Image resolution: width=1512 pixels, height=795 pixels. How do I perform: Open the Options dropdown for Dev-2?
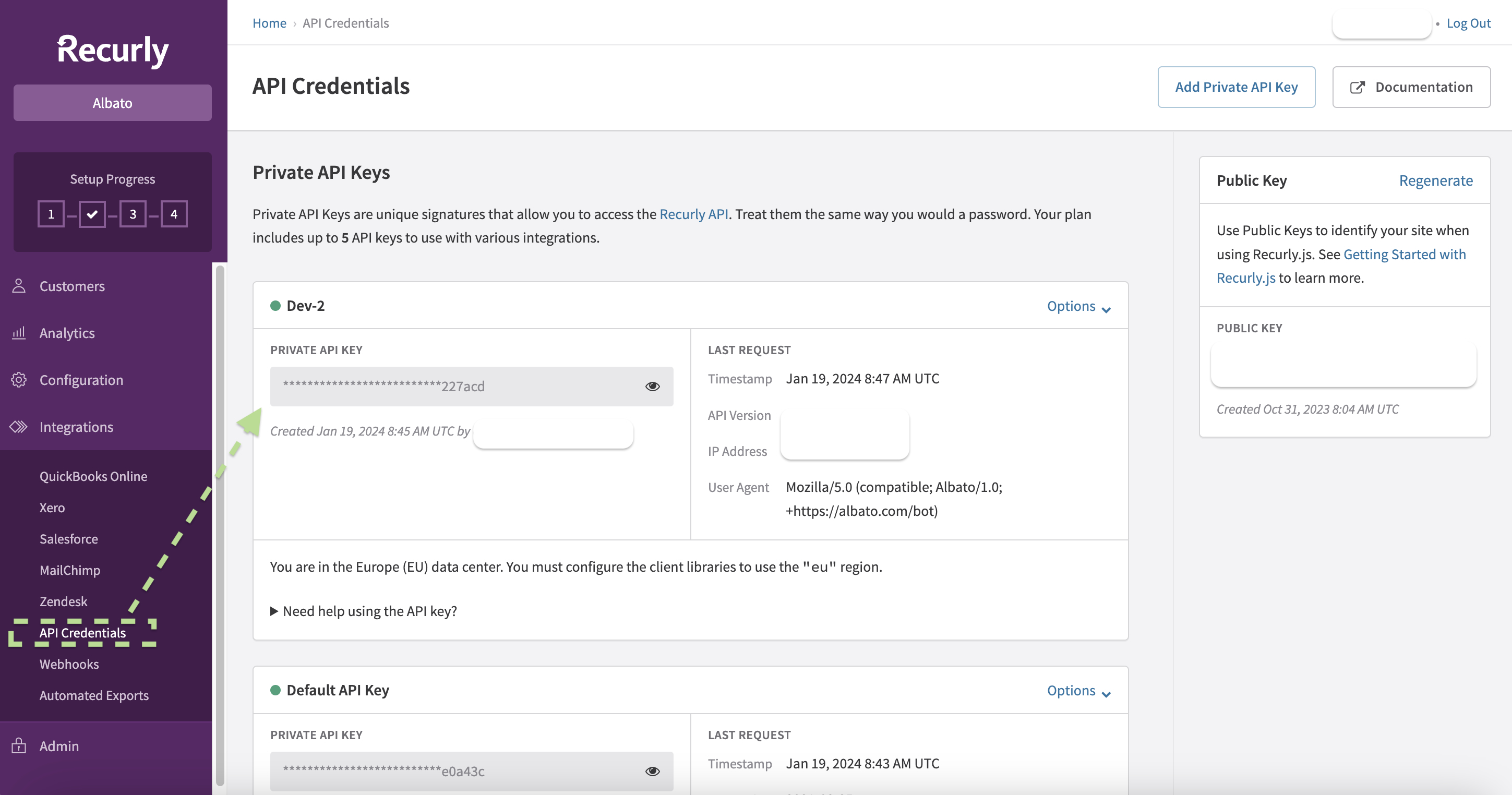point(1078,306)
